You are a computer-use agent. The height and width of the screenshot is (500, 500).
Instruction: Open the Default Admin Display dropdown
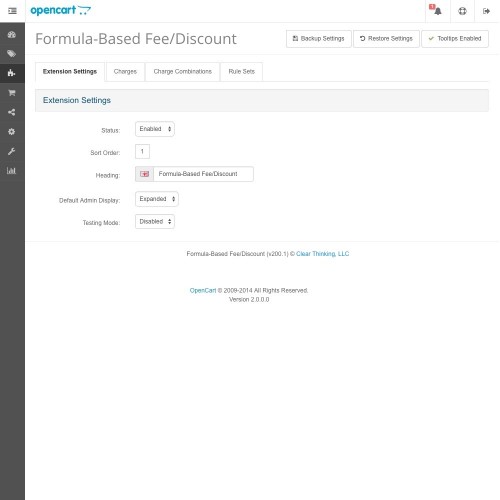(157, 199)
